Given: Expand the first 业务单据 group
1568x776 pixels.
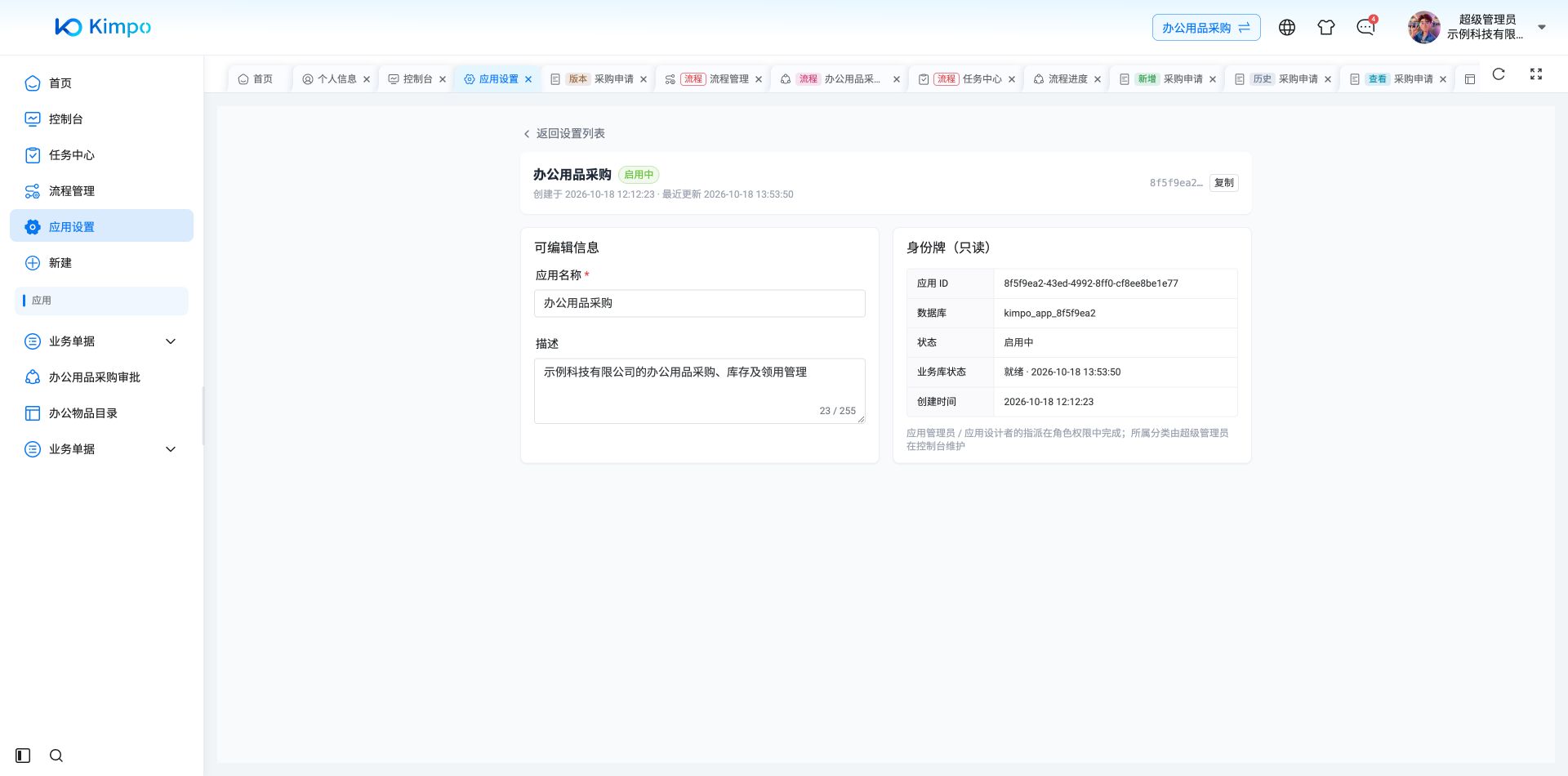Looking at the screenshot, I should point(101,341).
